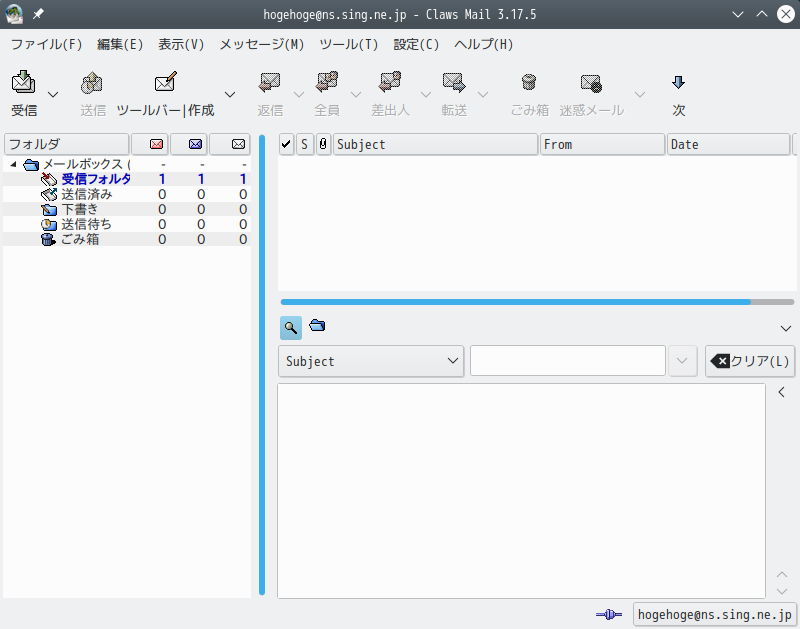The height and width of the screenshot is (629, 800).
Task: Open dropdown arrow next to 受信
Action: tap(53, 94)
